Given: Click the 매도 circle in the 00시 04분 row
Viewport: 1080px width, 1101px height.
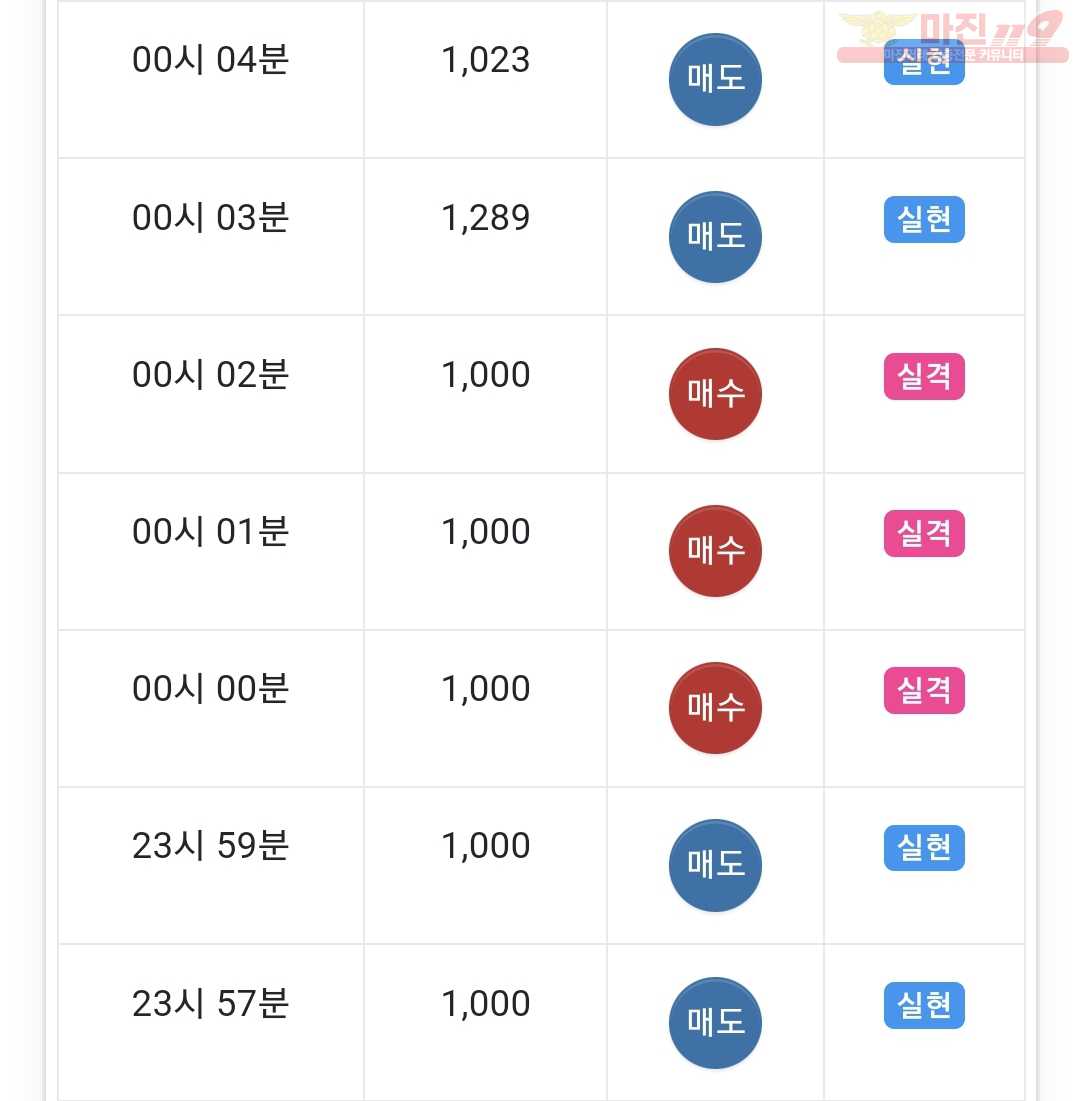Looking at the screenshot, I should coord(715,79).
